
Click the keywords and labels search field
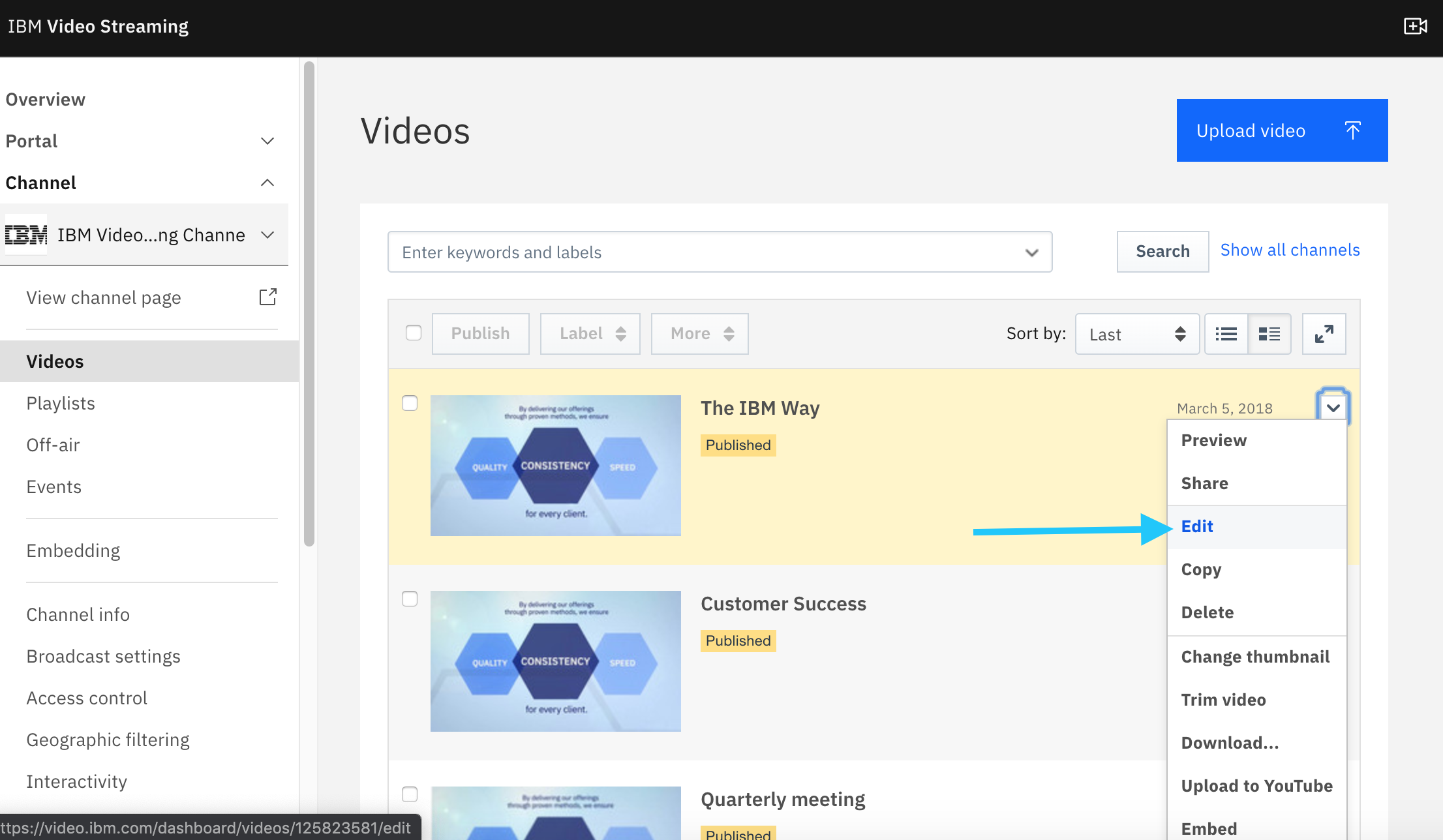720,252
